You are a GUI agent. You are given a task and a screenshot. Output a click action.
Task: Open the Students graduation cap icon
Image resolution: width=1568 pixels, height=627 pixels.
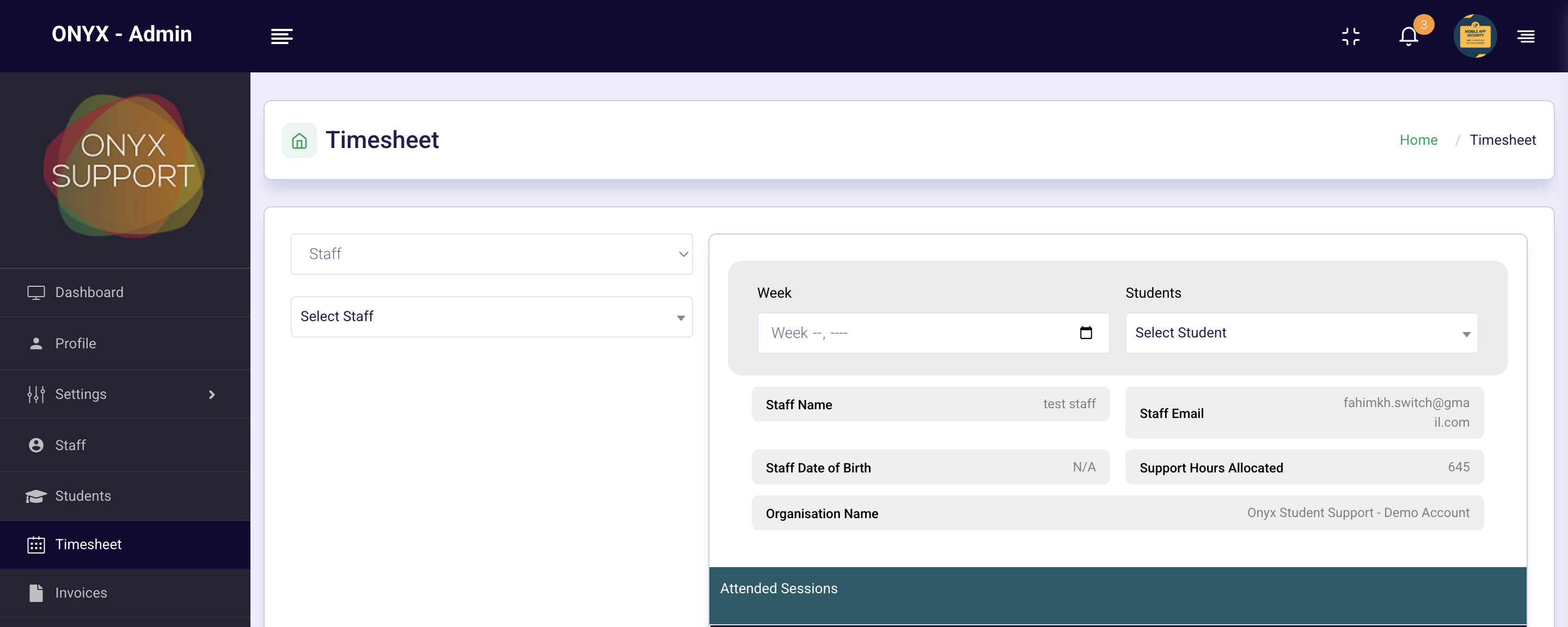(36, 495)
